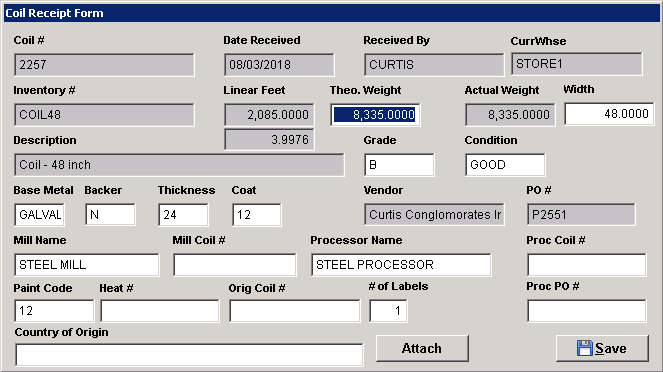Image resolution: width=663 pixels, height=372 pixels.
Task: Click the Condition field showing GOOD
Action: [x=505, y=164]
